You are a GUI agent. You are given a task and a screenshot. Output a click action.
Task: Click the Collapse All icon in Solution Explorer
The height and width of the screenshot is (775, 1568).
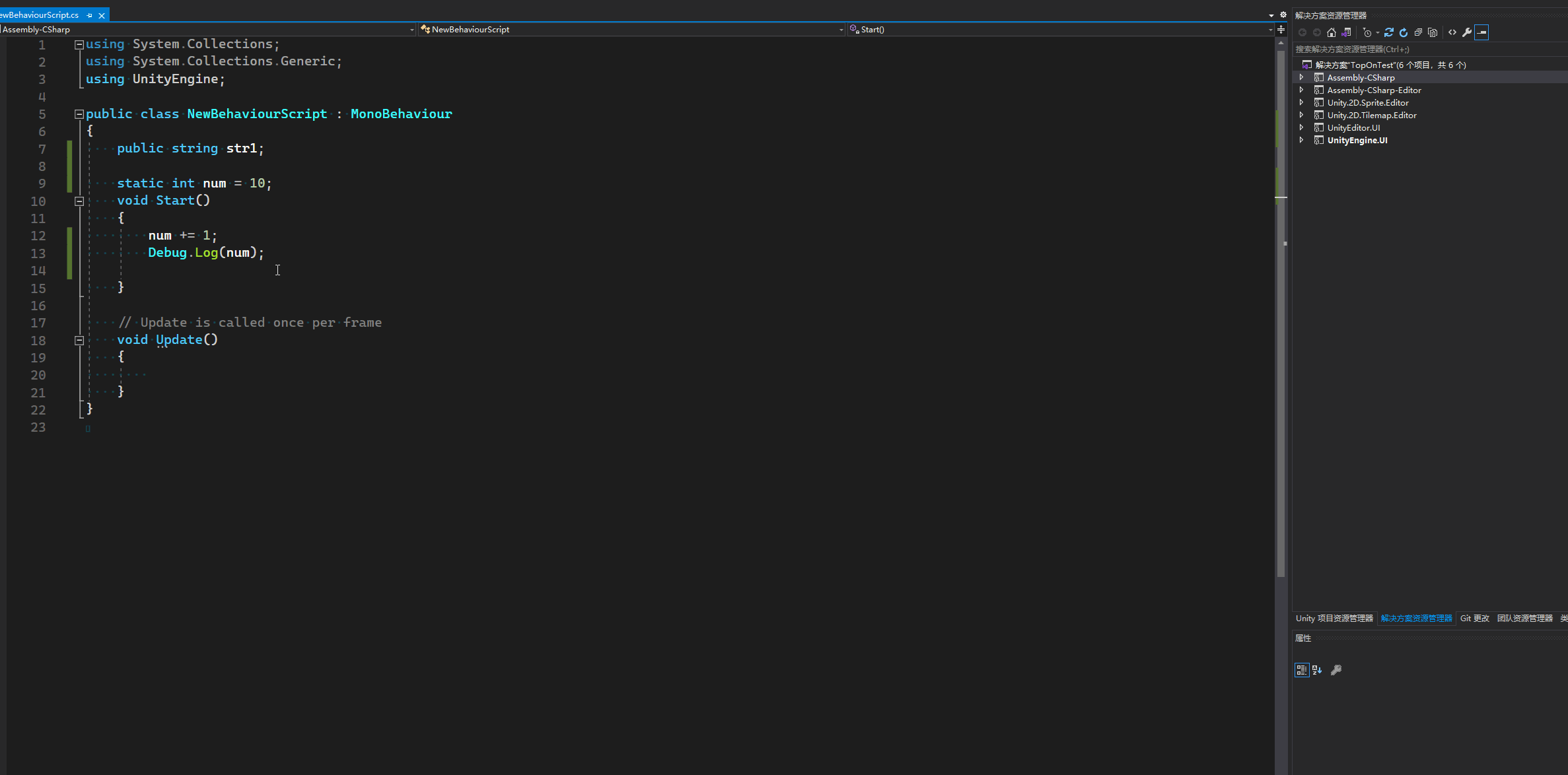point(1418,32)
